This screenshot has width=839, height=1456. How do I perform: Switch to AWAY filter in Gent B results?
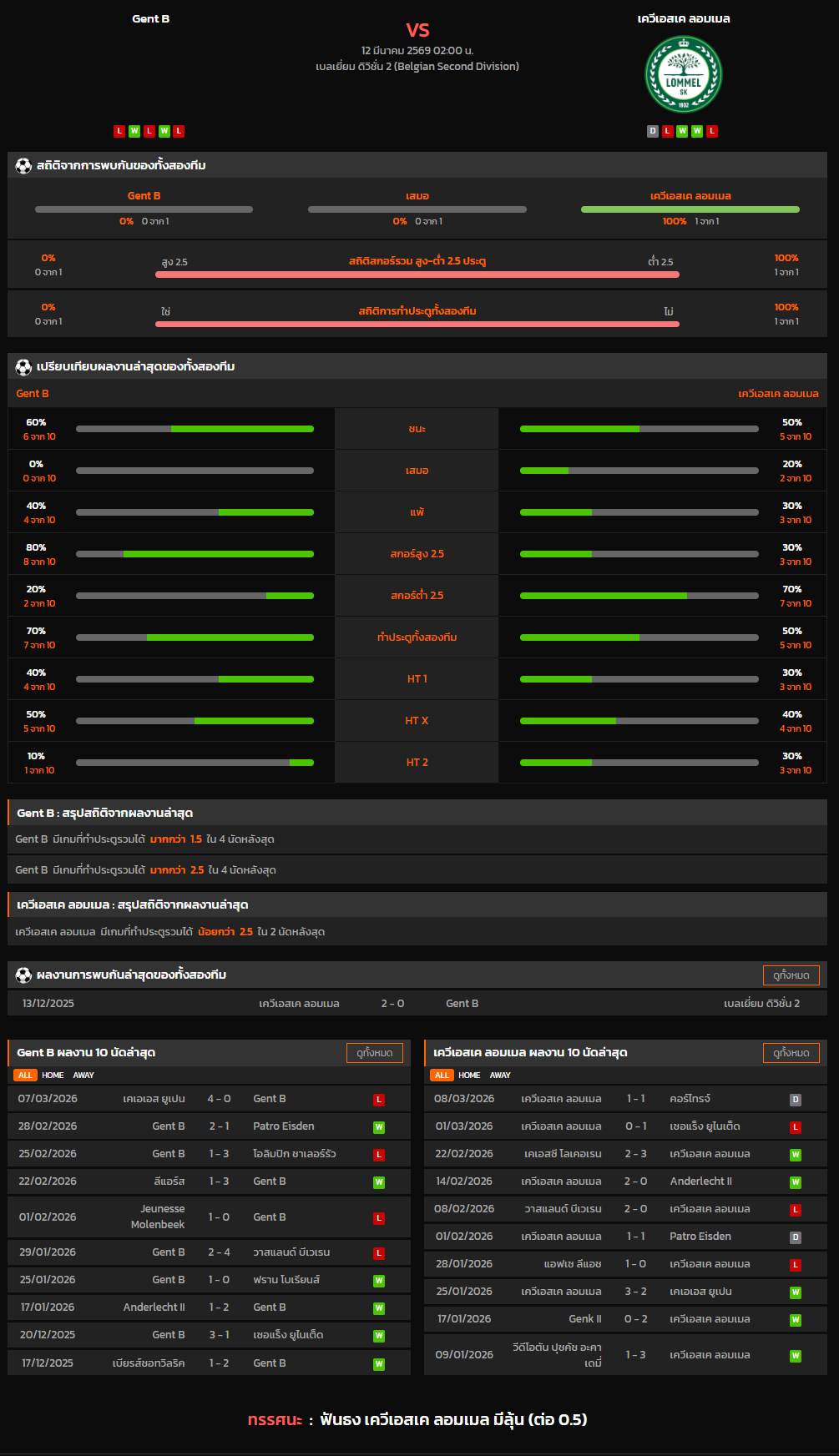83,1076
